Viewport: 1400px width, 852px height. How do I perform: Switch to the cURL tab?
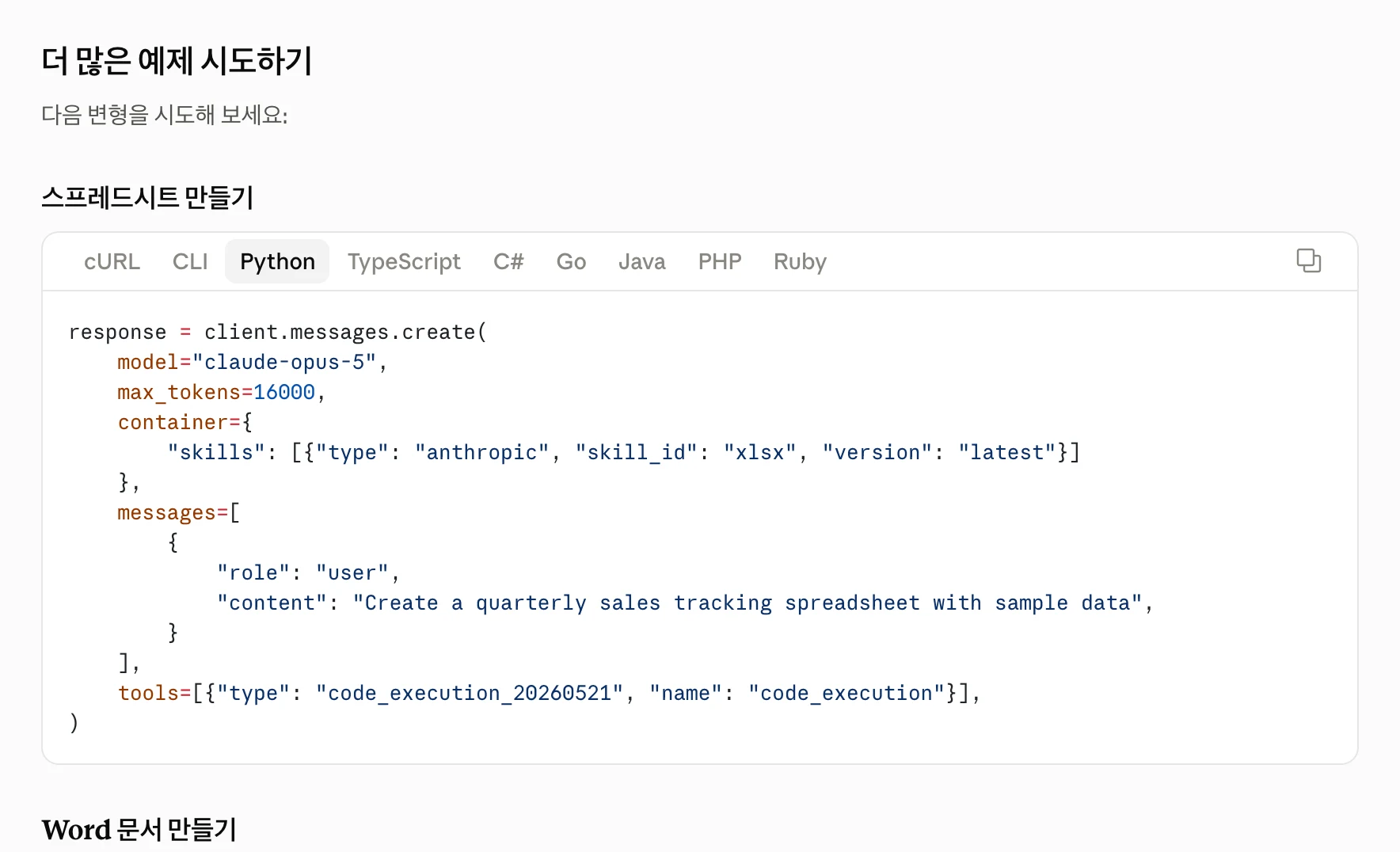pyautogui.click(x=112, y=261)
